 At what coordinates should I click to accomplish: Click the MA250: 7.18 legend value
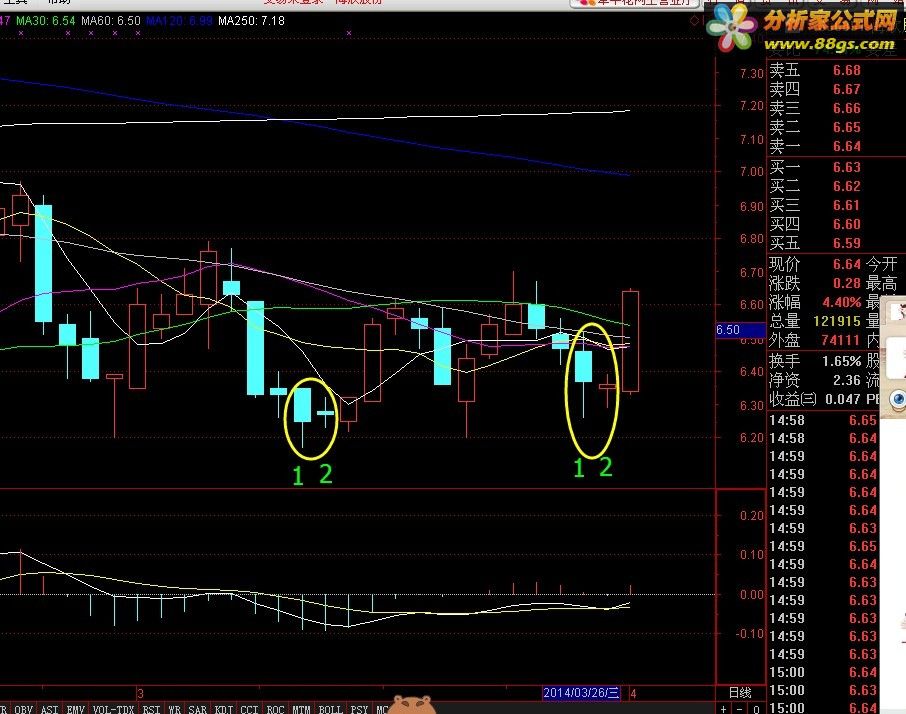251,21
